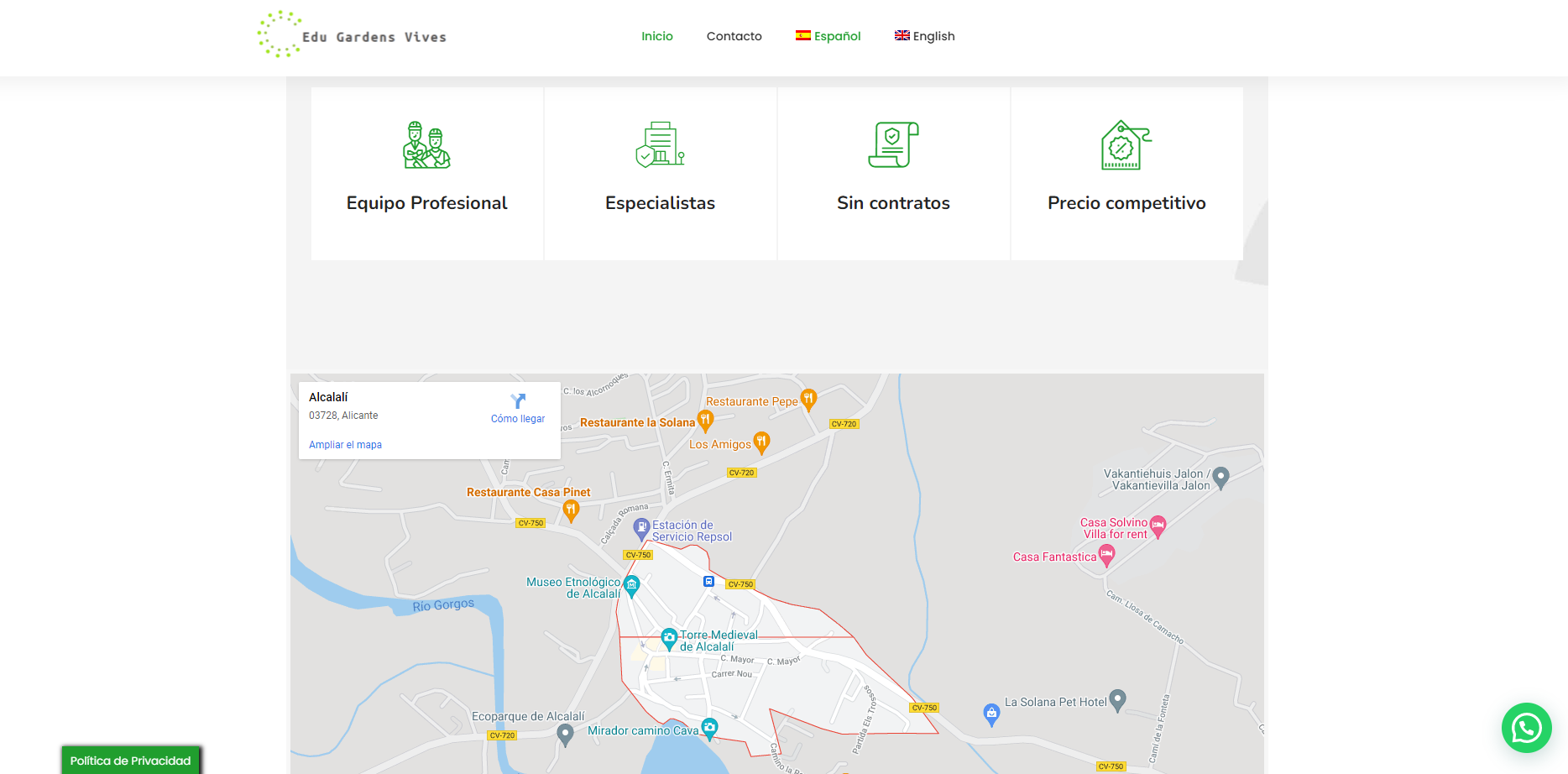Click the Casa Solvino lodging pin
The image size is (1568, 774).
(1158, 526)
